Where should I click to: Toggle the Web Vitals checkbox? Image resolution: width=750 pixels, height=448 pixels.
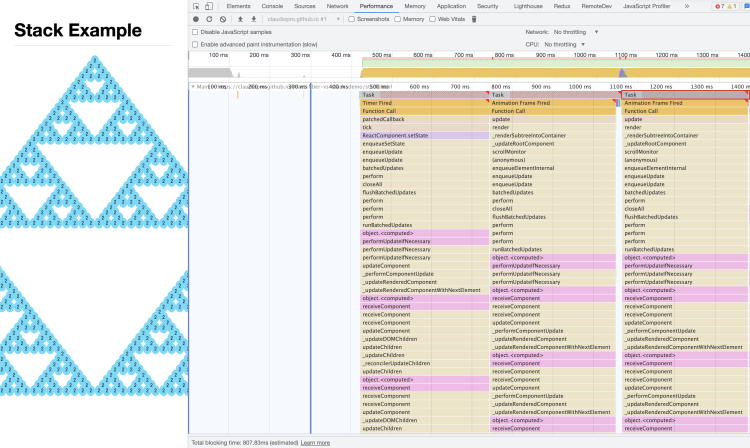click(432, 19)
